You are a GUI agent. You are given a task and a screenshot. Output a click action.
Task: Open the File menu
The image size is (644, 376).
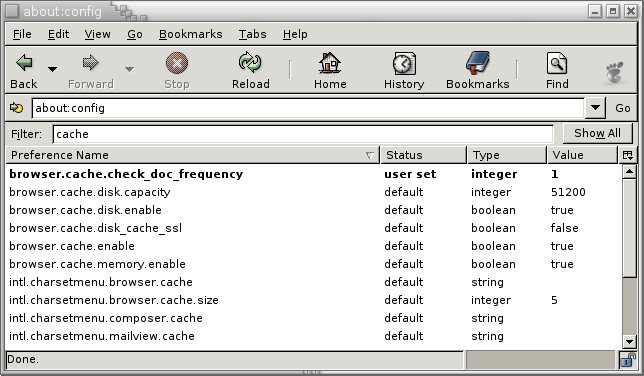22,34
